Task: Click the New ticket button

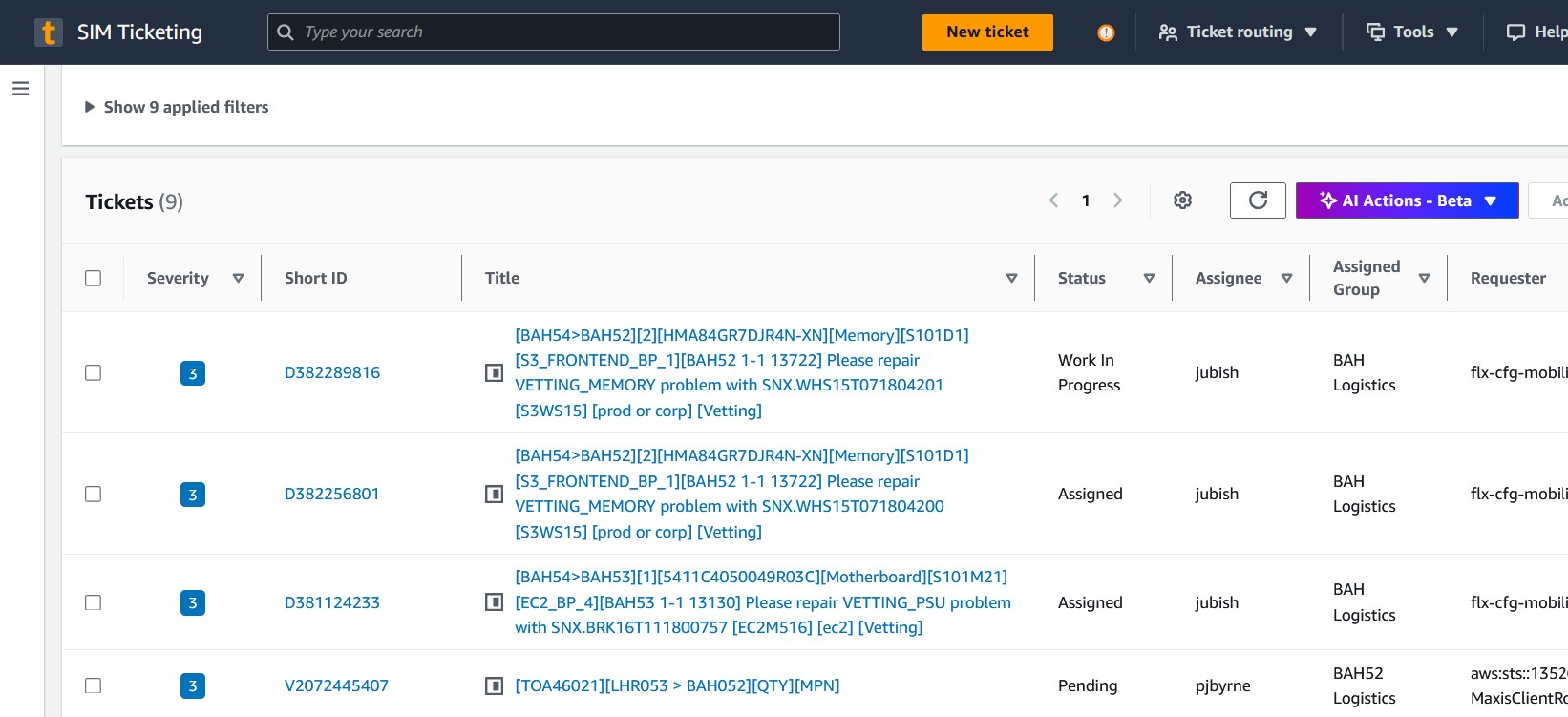Action: (x=987, y=32)
